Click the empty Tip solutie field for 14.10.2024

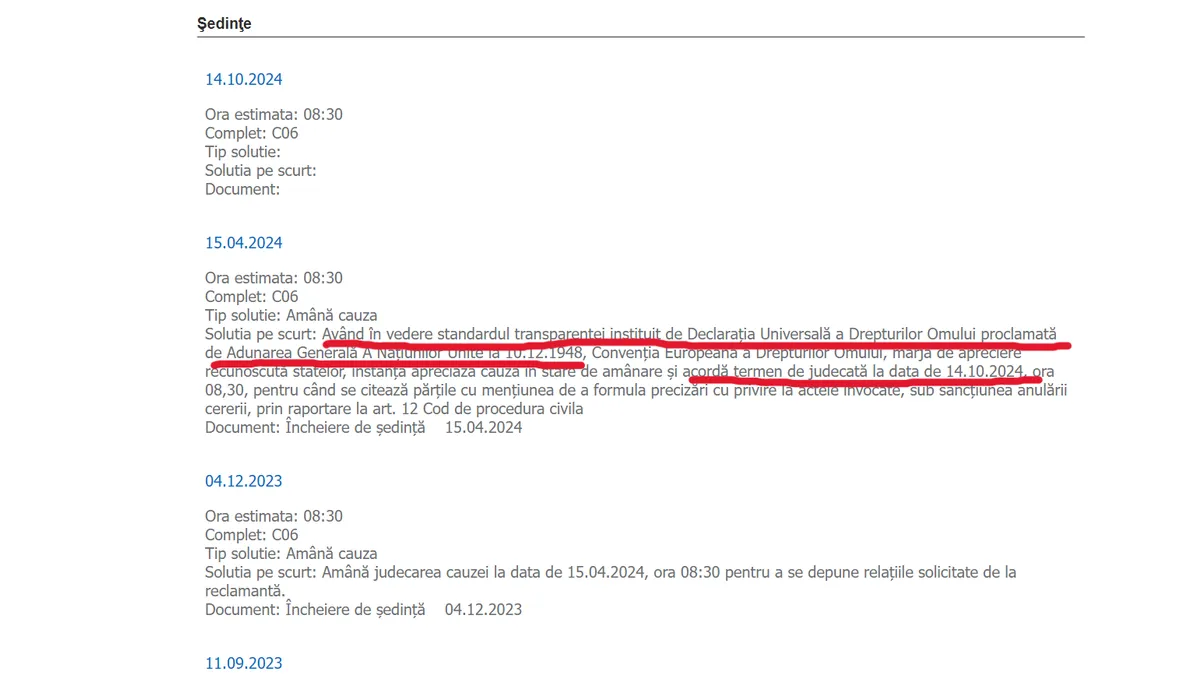(x=243, y=152)
